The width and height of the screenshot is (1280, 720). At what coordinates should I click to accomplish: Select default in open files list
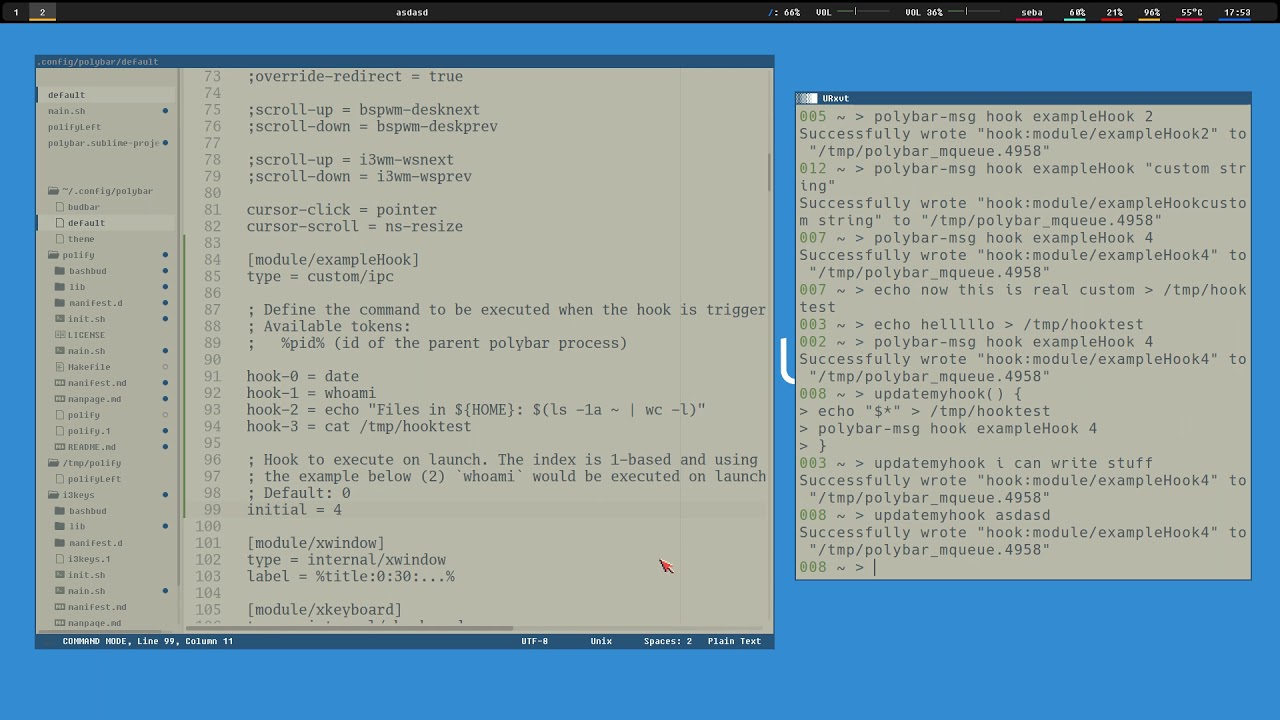pos(66,95)
